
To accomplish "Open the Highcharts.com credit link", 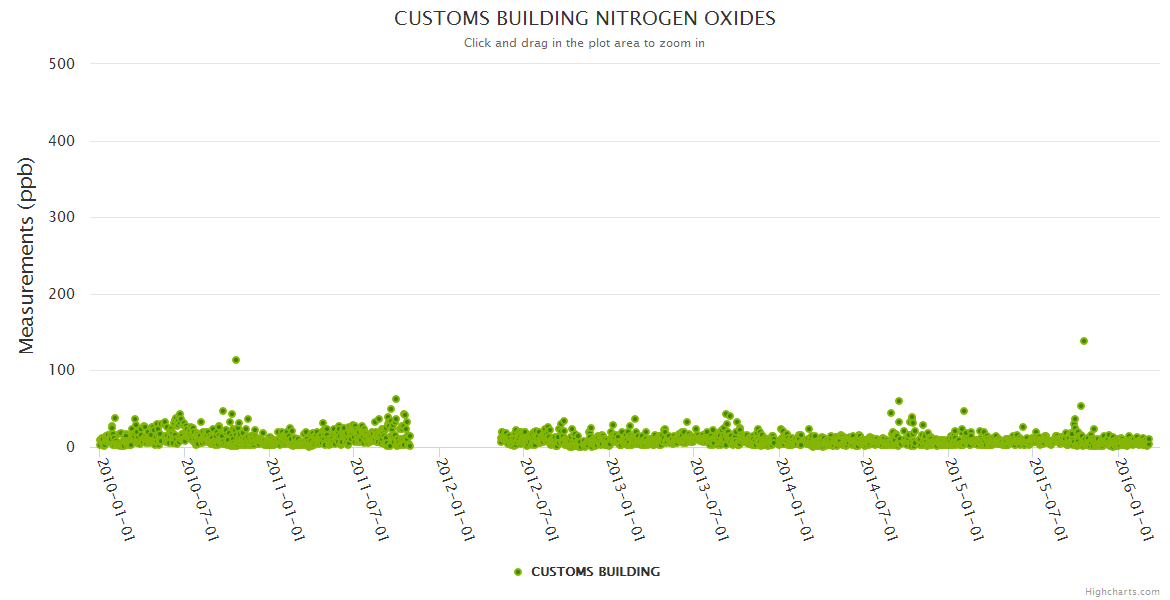I will point(1122,592).
